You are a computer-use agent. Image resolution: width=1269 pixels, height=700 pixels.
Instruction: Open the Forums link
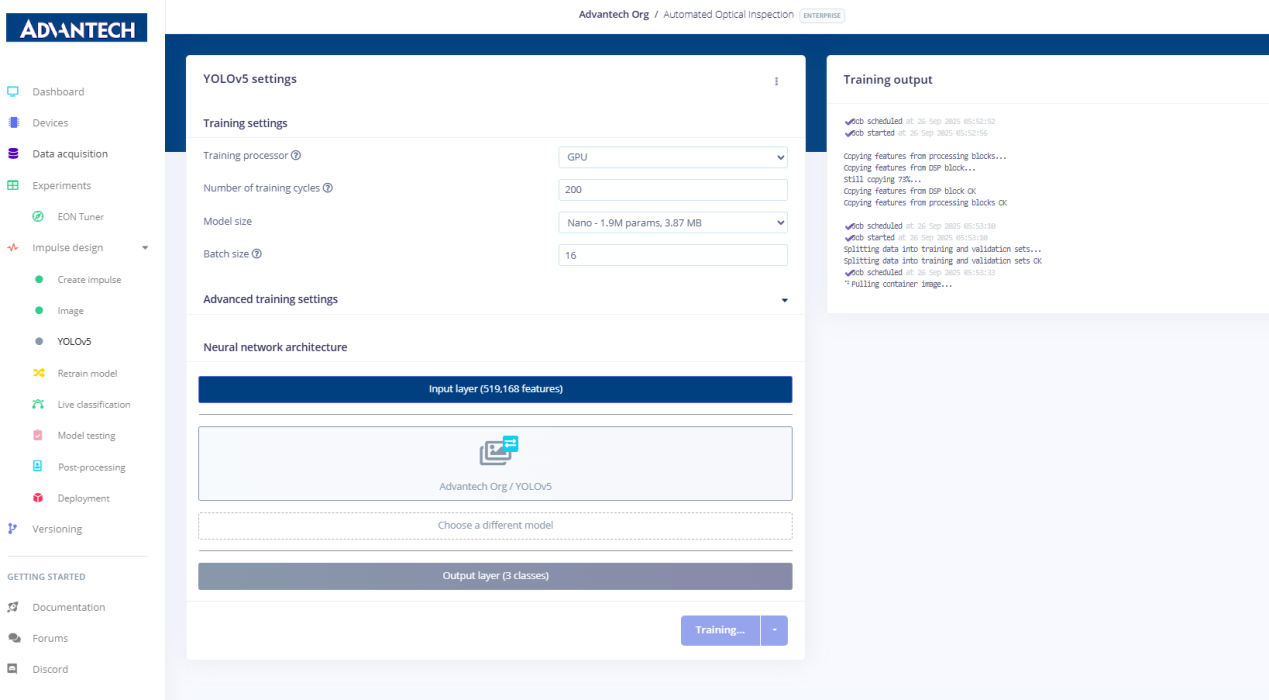pos(50,638)
